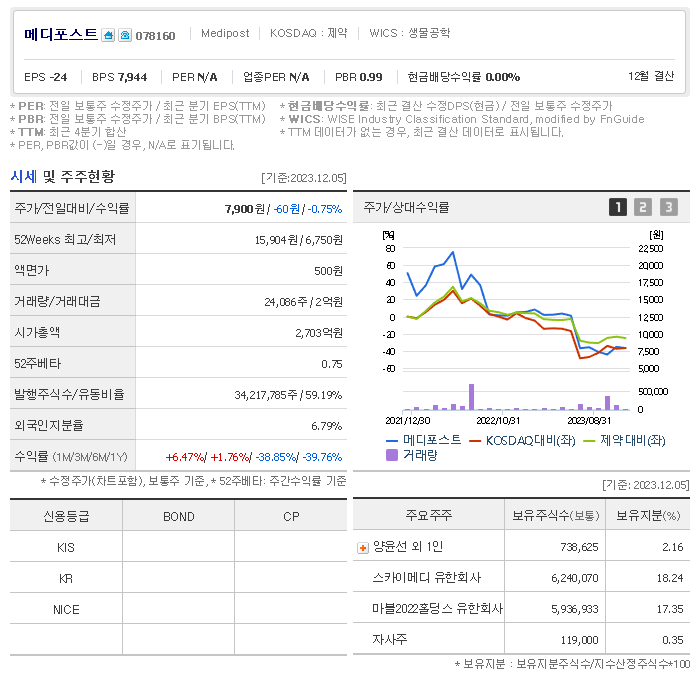Screen dimensions: 696x679
Task: Open the Medipost homepage icon
Action: (108, 35)
